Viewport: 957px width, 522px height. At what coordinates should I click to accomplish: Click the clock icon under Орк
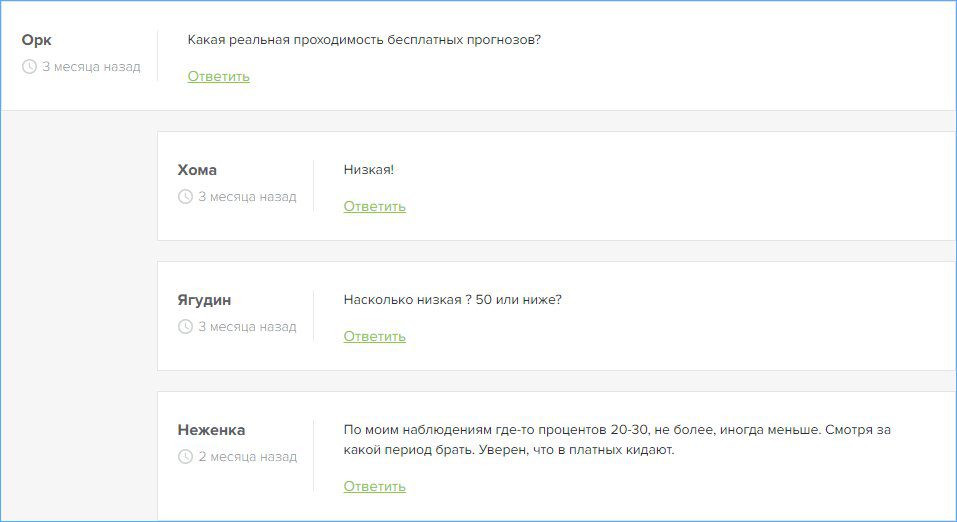pyautogui.click(x=29, y=67)
